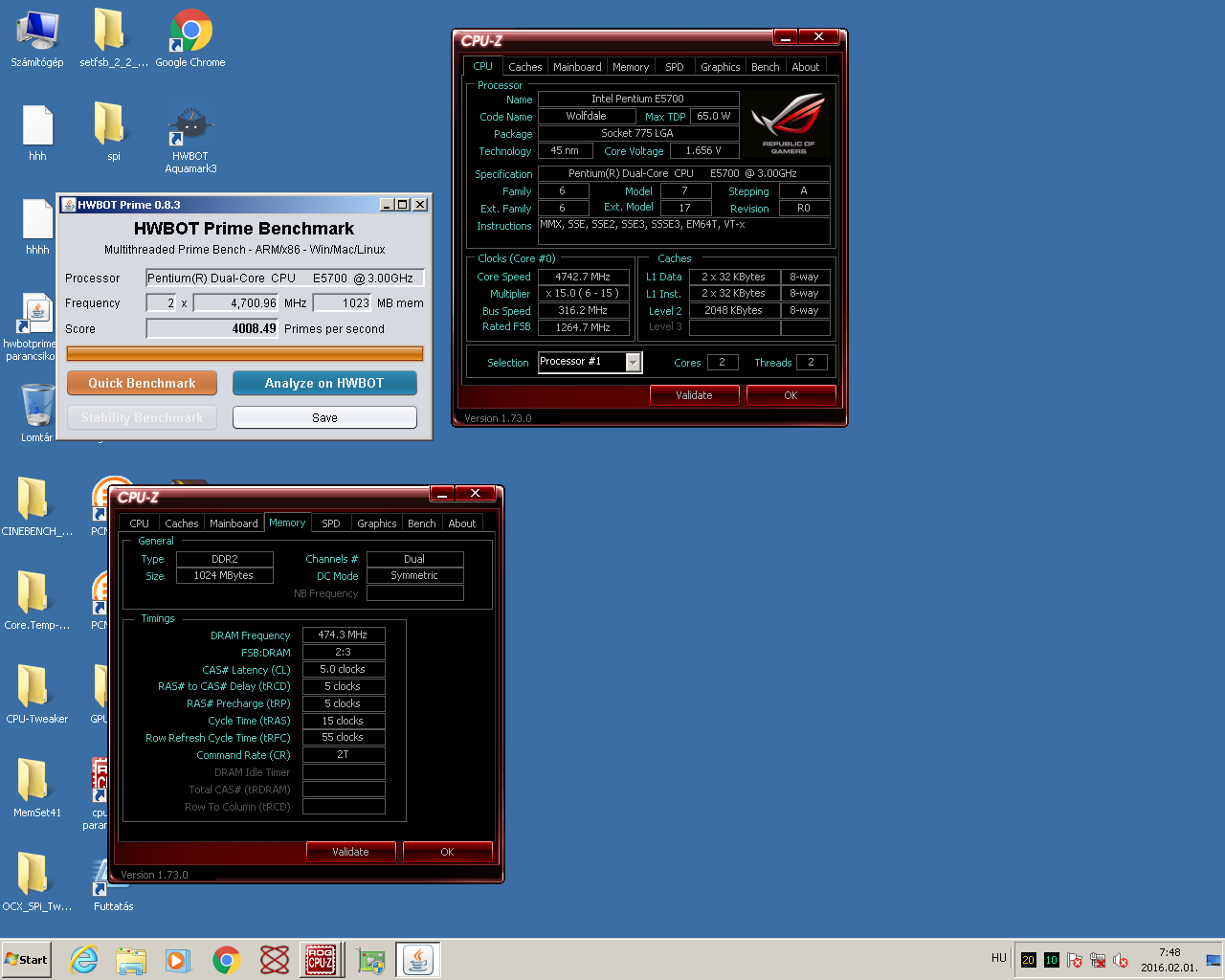This screenshot has height=980, width=1225.
Task: Open the Lomtár recycle bin
Action: [x=37, y=412]
